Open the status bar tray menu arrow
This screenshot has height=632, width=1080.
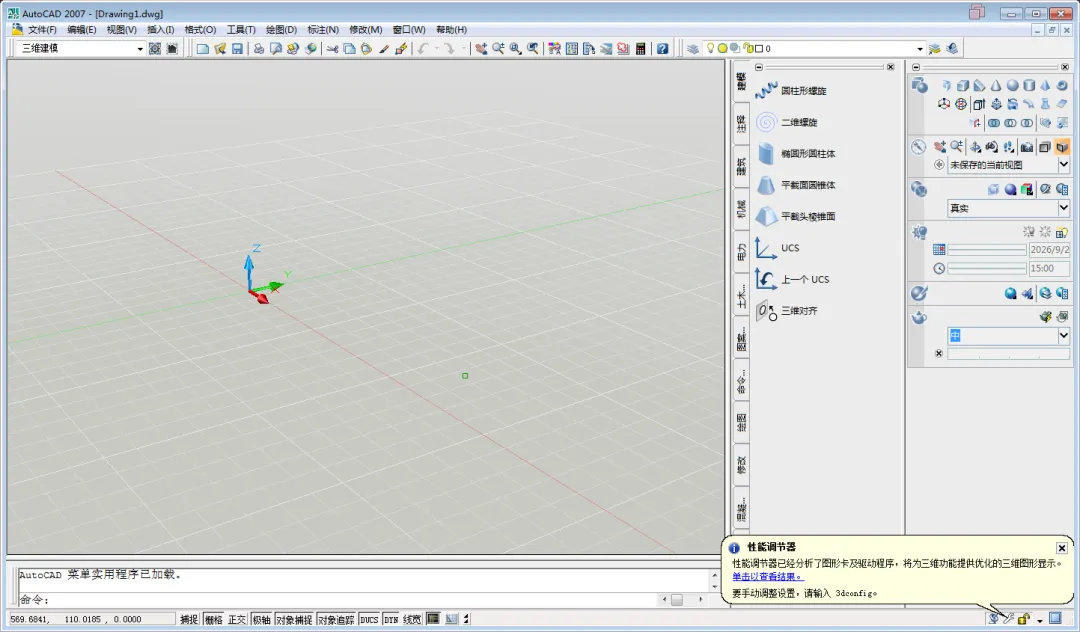tap(1039, 620)
